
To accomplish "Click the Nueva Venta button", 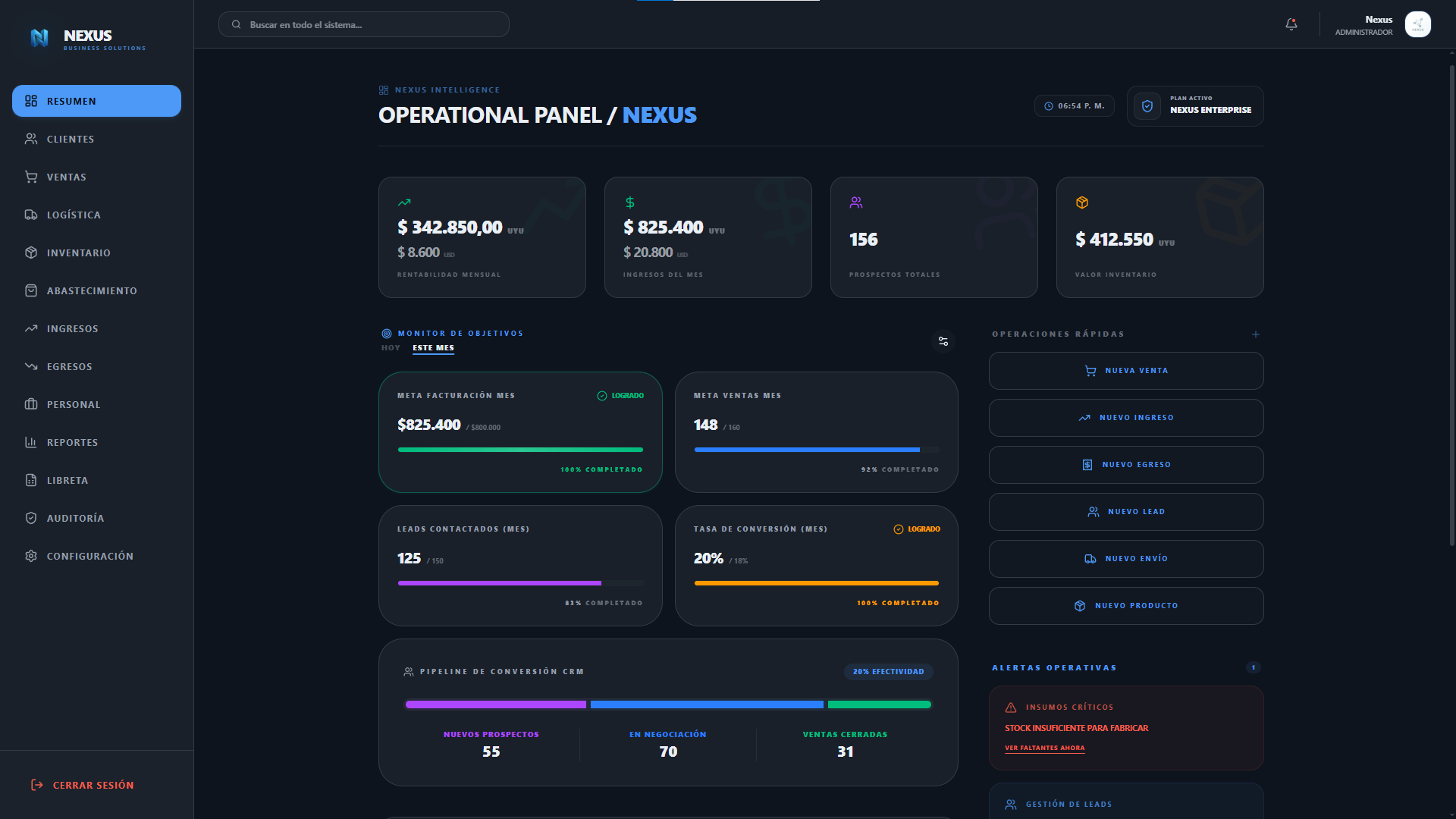I will [x=1126, y=371].
